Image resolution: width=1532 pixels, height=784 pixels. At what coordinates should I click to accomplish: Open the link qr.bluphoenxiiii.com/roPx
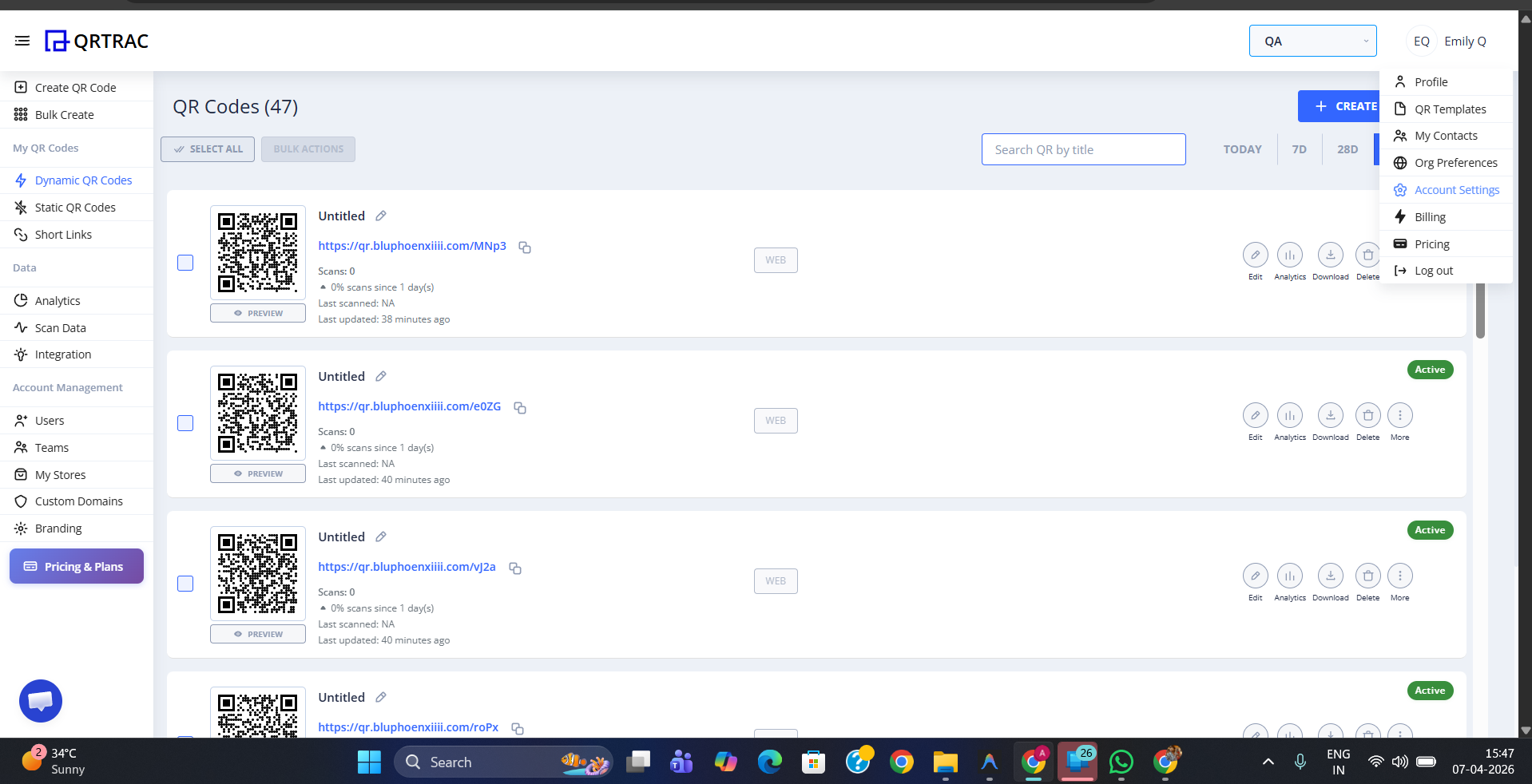coord(407,727)
